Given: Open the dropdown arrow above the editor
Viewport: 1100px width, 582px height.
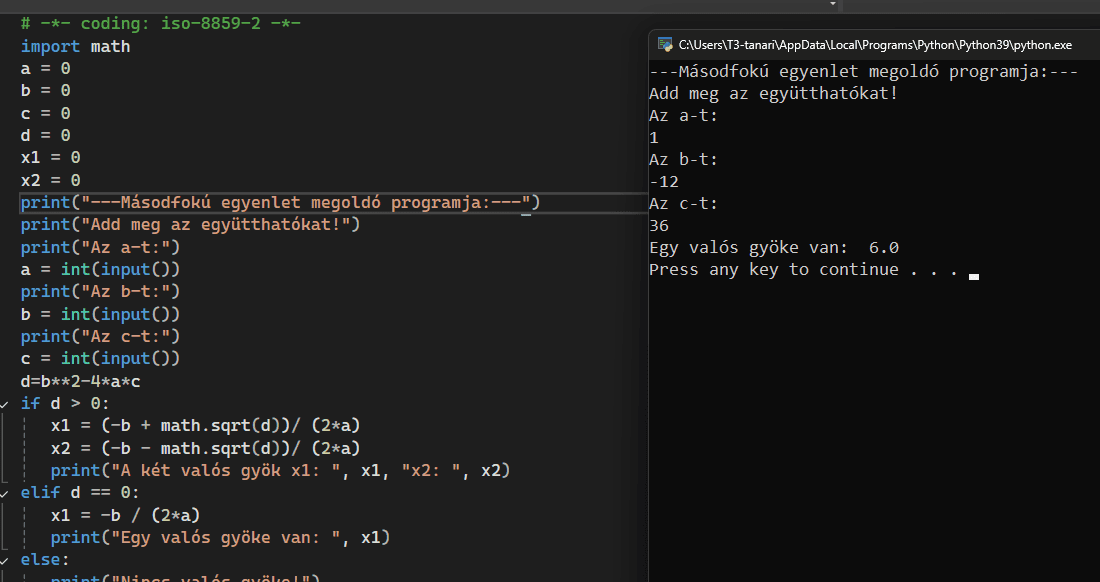Looking at the screenshot, I should [832, 4].
